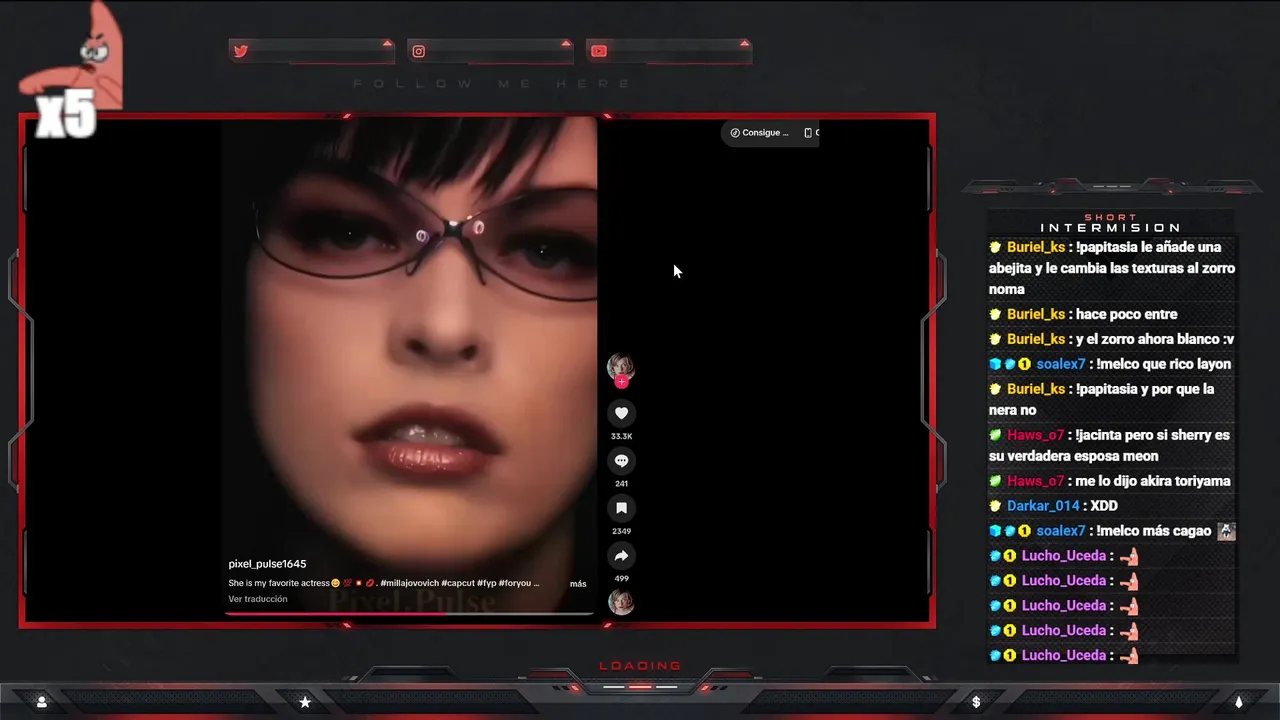Click the 2349 saves count
The image size is (1280, 720).
point(621,531)
